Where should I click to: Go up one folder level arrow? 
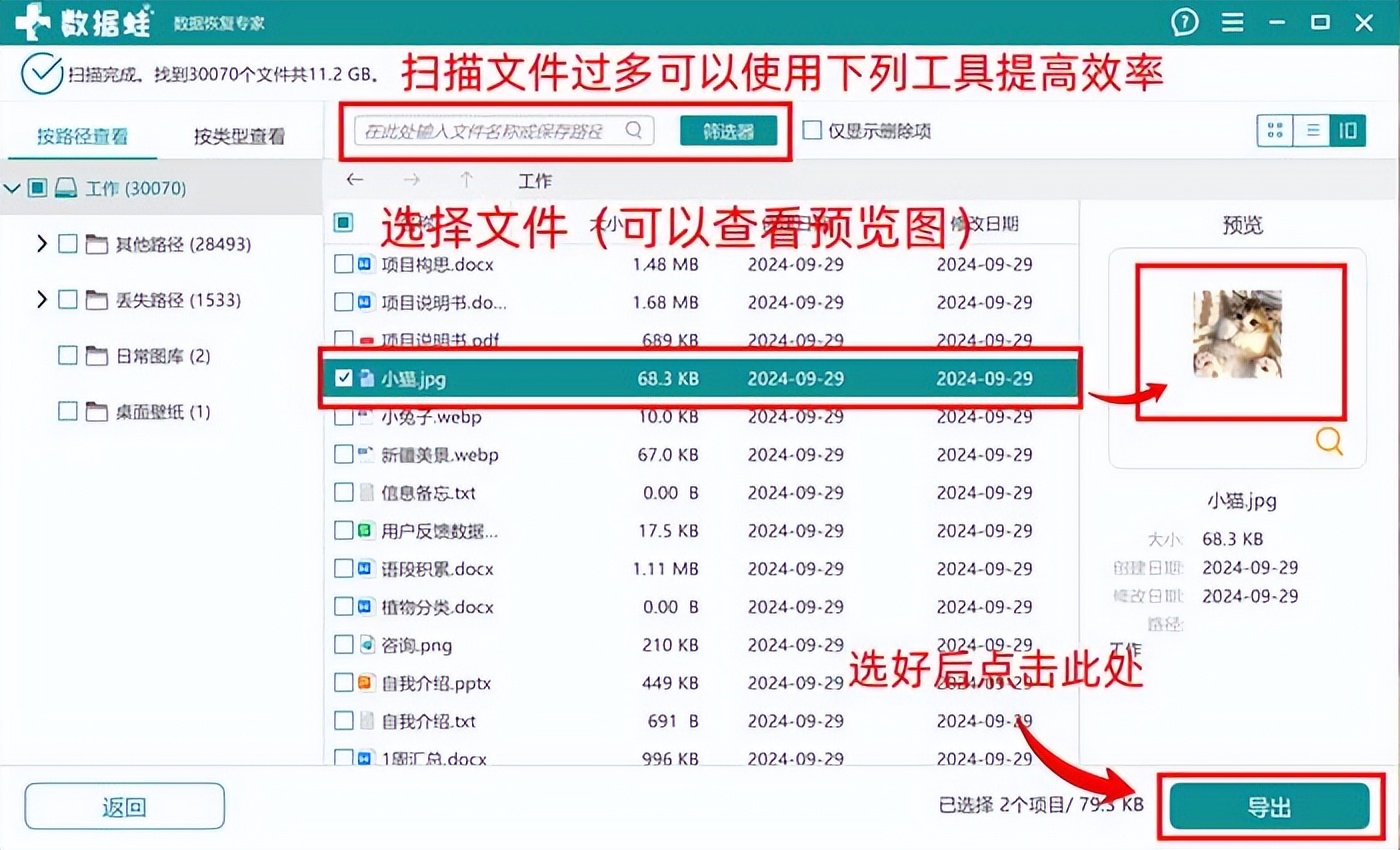(466, 181)
